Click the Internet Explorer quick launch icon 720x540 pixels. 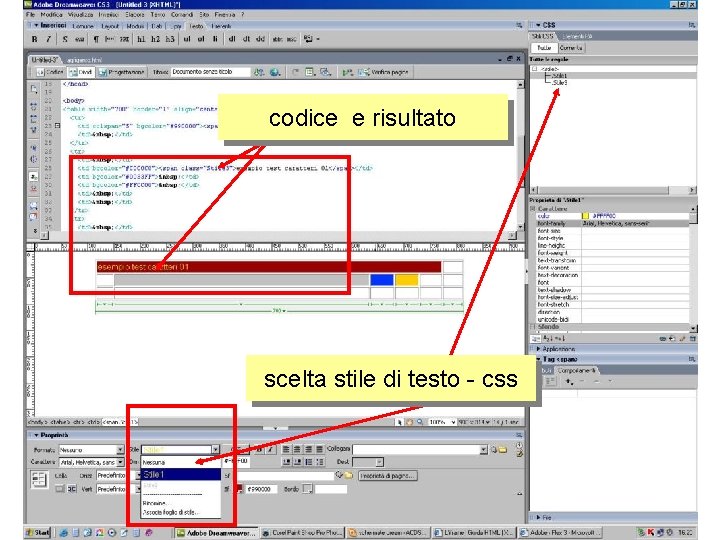click(x=63, y=533)
